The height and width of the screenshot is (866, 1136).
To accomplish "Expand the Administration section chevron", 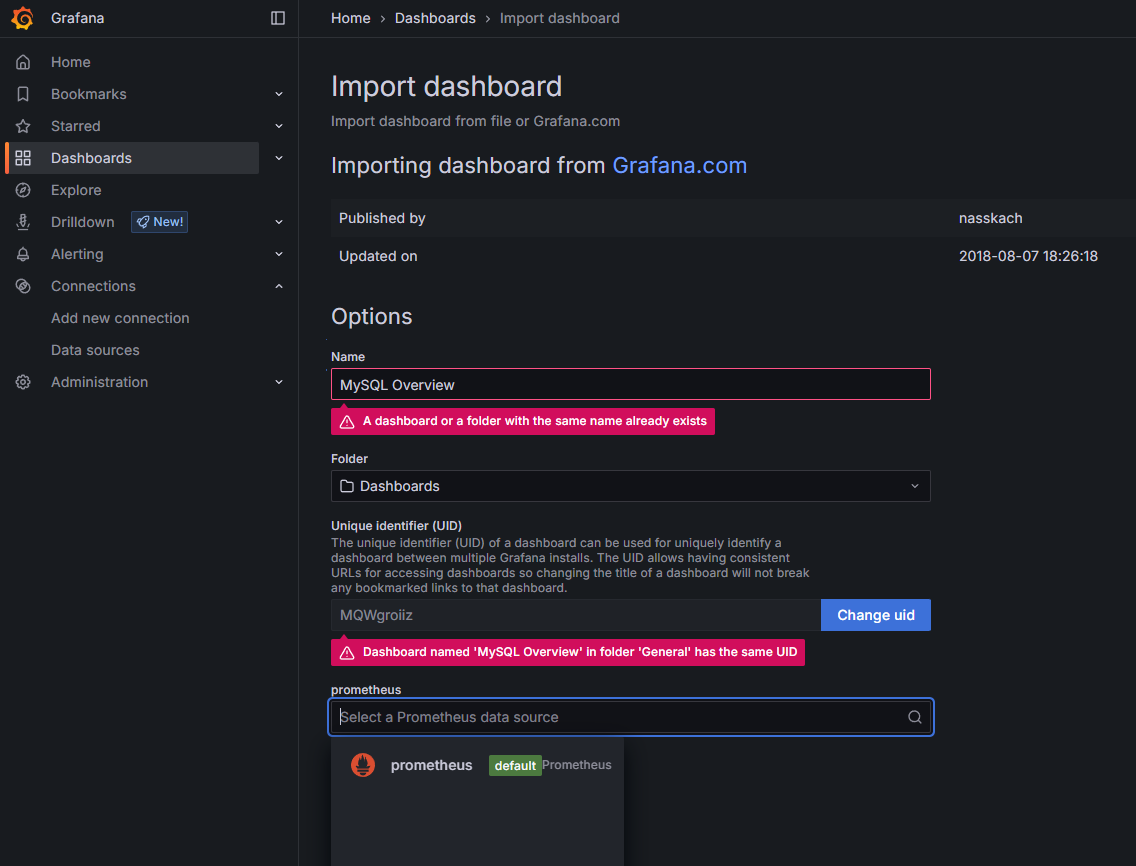I will click(x=279, y=382).
